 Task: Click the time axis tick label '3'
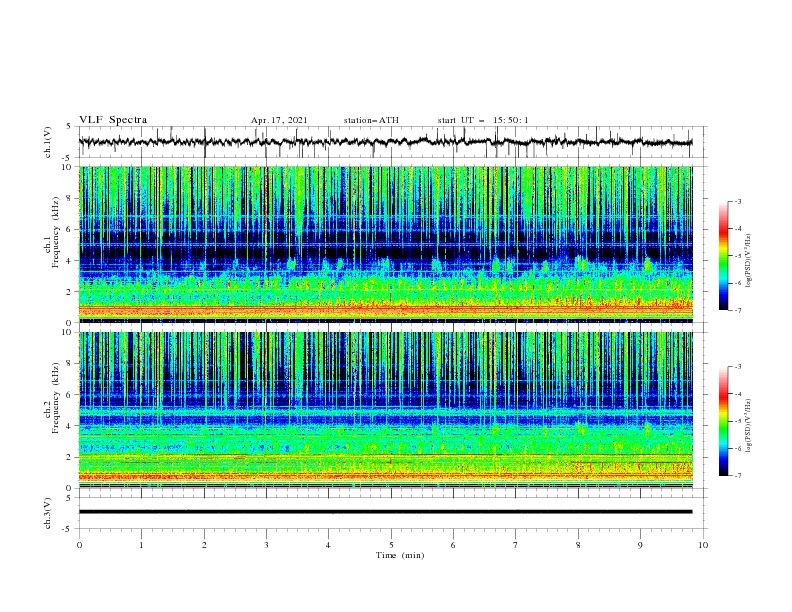[266, 545]
